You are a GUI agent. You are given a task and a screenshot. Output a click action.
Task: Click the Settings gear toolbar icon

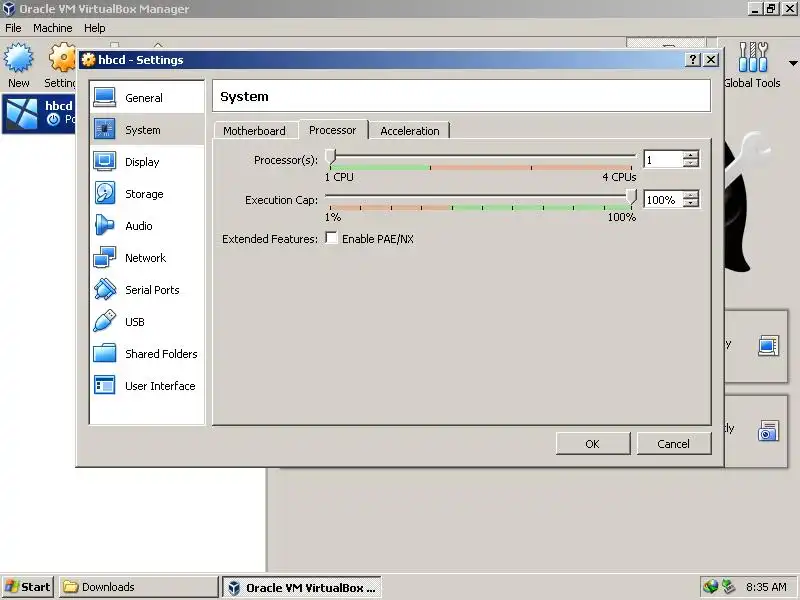tap(62, 58)
